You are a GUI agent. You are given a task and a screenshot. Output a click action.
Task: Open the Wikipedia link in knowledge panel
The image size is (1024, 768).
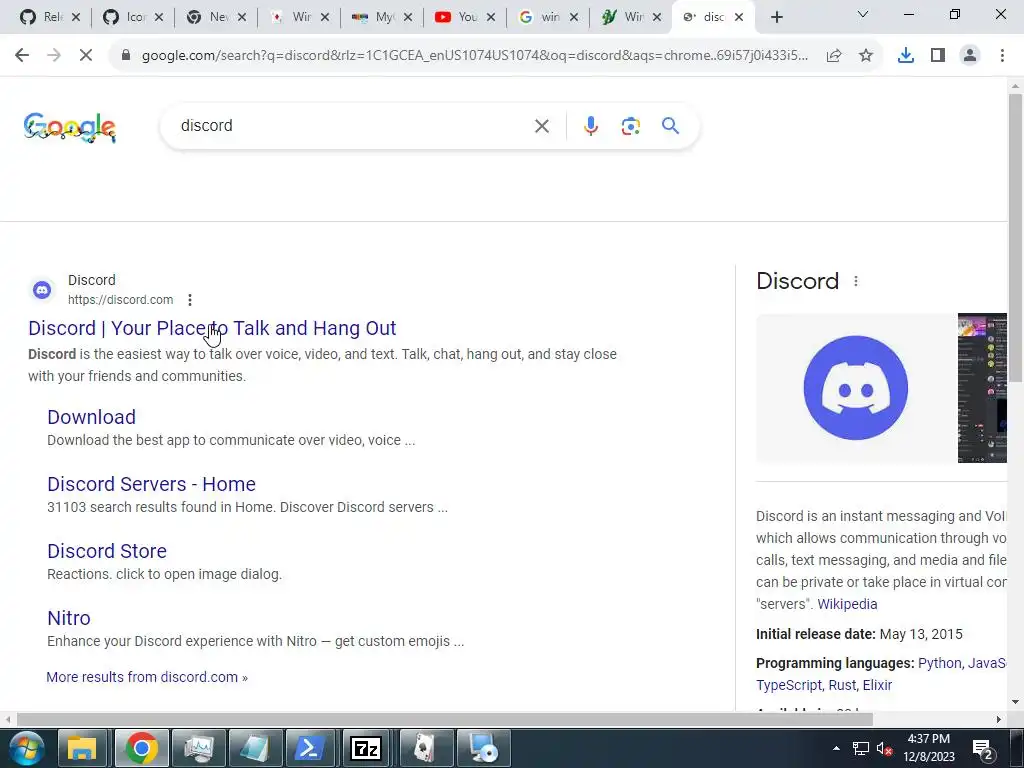tap(847, 604)
